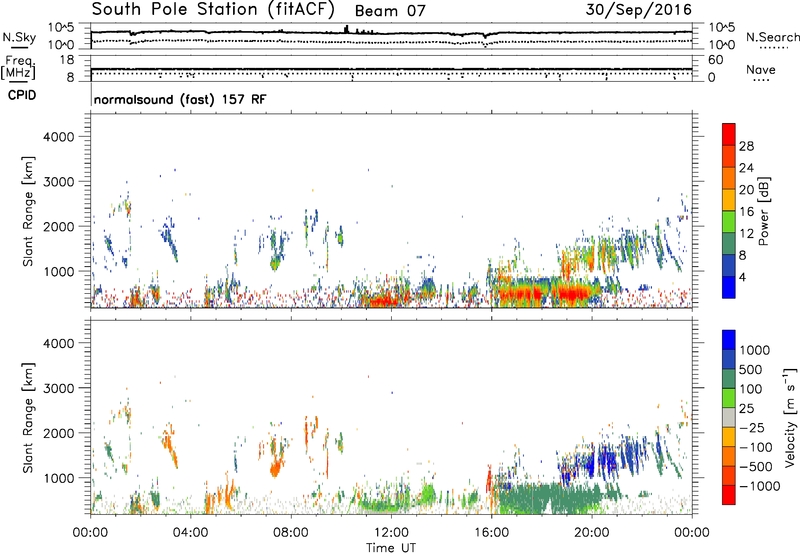The width and height of the screenshot is (800, 554).
Task: Click the 'Freq. [MHz]' axis label
Action: (18, 68)
